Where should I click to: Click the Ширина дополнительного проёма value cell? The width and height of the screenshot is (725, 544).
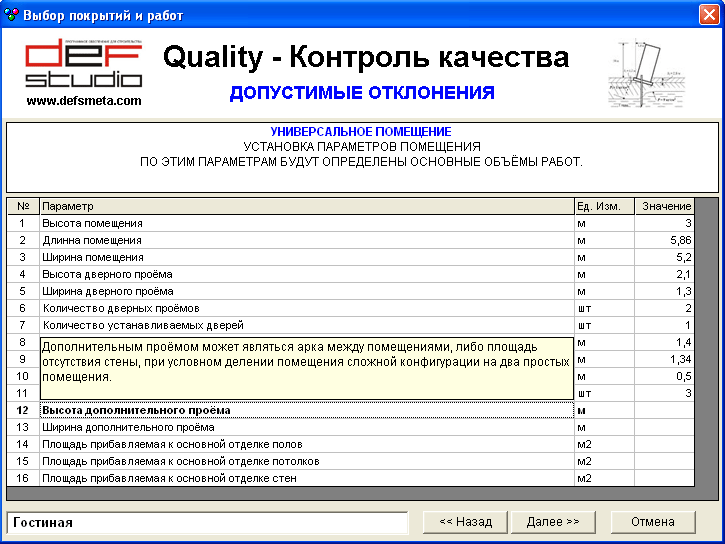click(x=663, y=428)
